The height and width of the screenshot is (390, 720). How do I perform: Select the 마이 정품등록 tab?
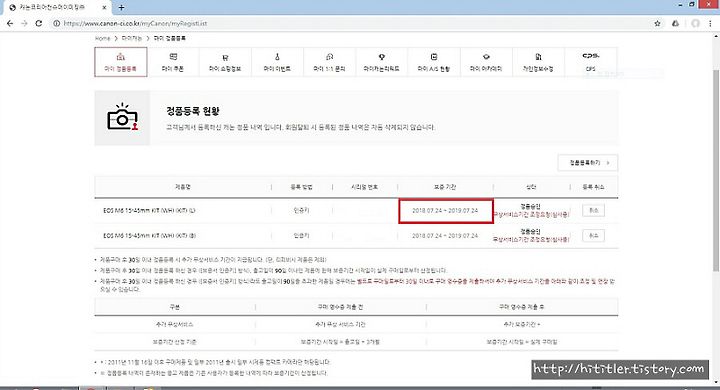point(121,62)
